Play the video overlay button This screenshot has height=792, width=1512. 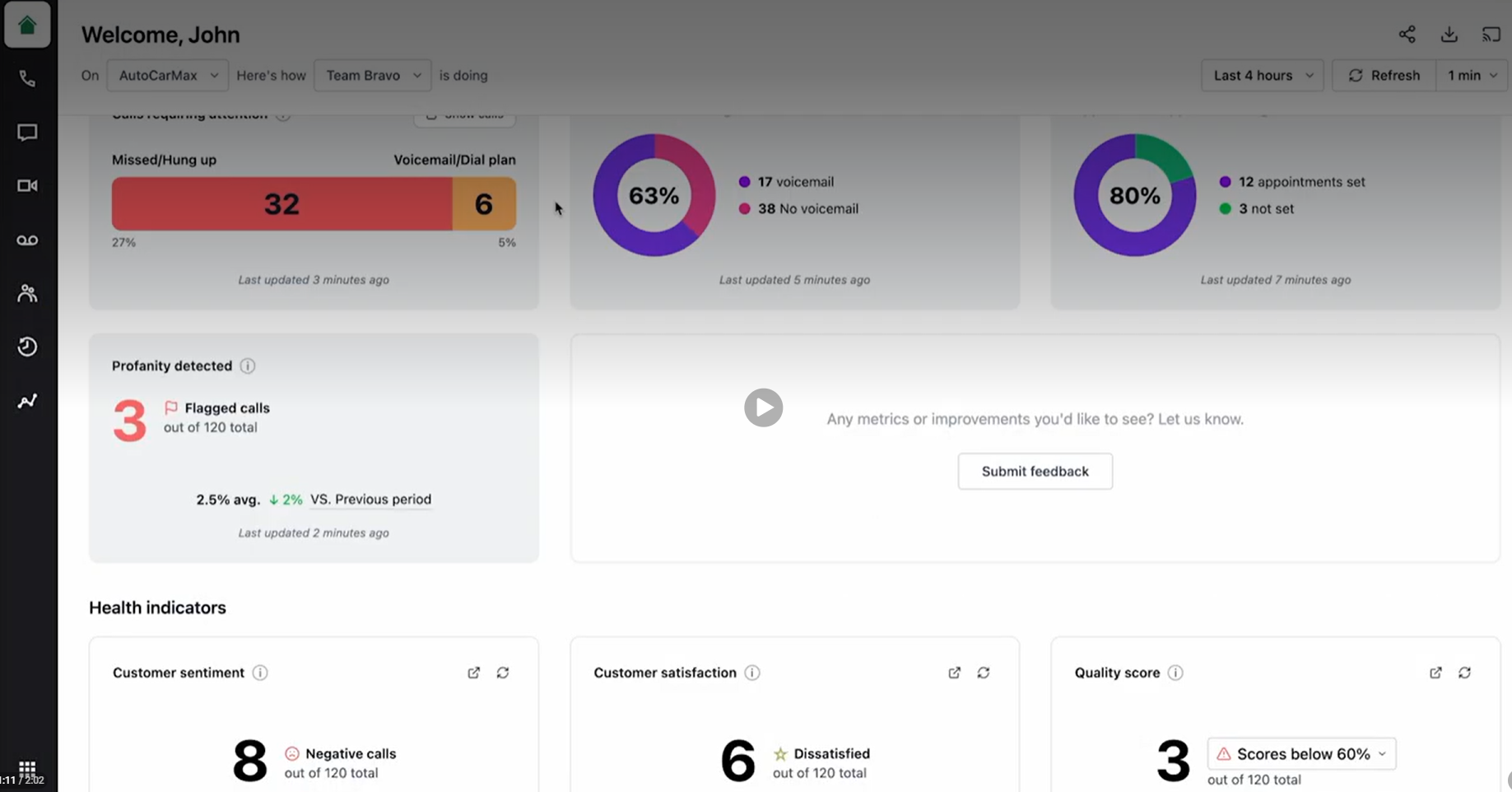763,408
